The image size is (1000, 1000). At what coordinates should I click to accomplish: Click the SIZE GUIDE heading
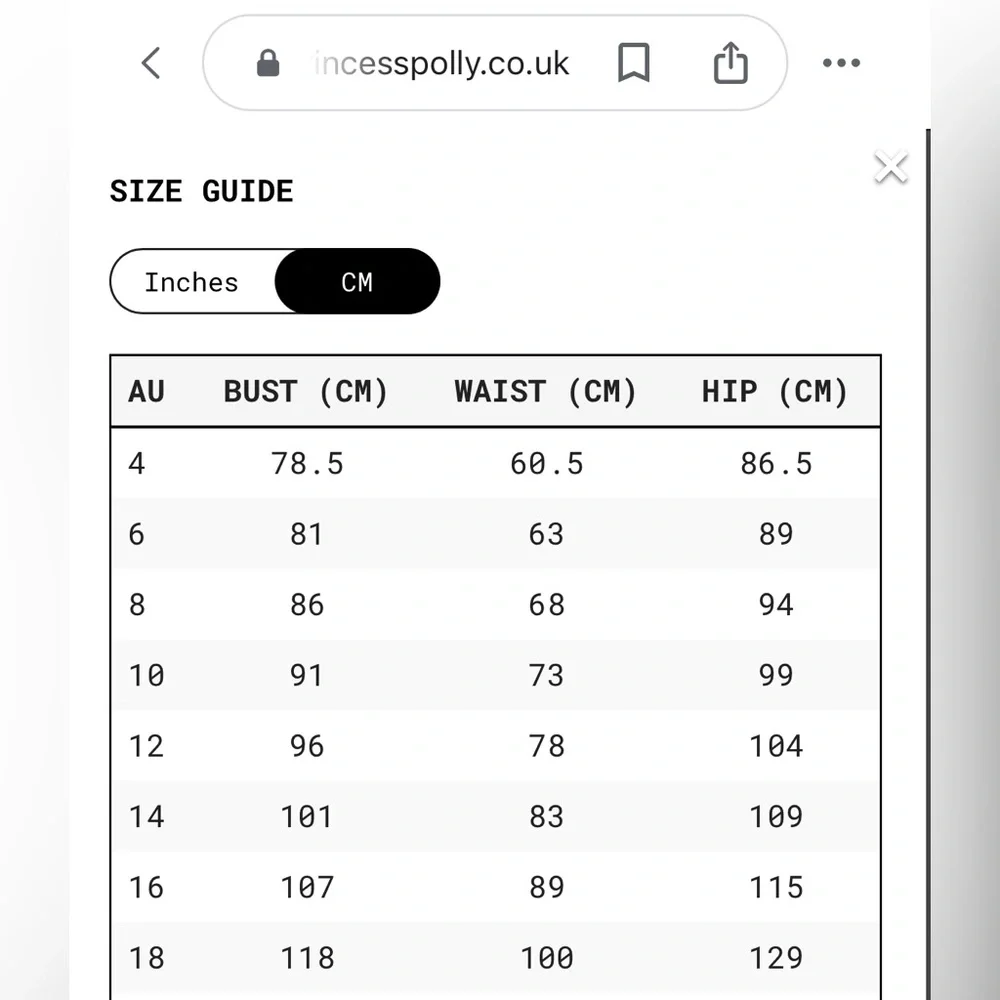pos(201,191)
